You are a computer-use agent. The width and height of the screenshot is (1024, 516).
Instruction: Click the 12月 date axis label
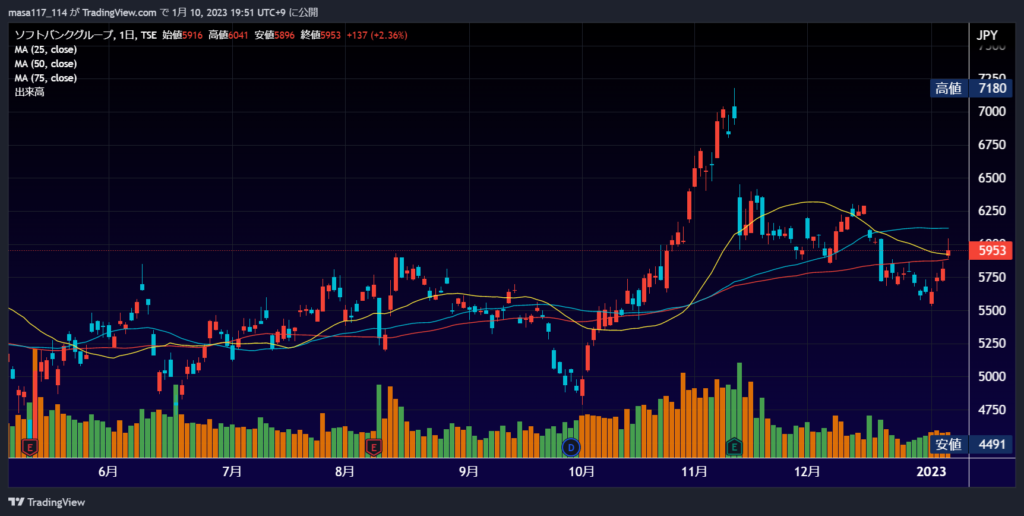click(807, 471)
